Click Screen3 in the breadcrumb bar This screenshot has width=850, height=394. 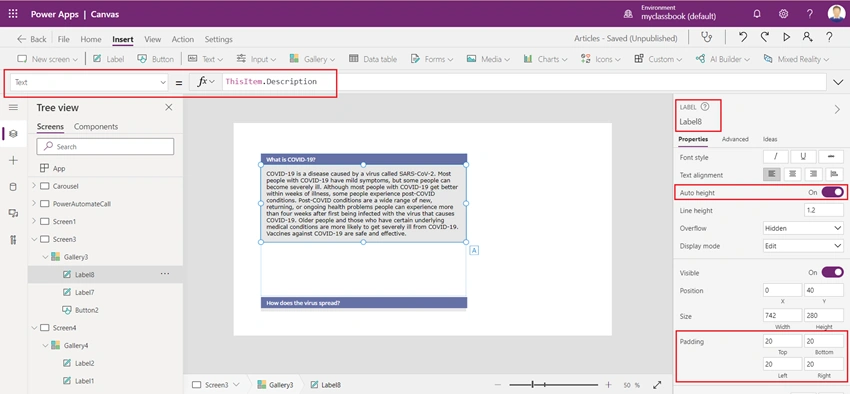point(216,385)
